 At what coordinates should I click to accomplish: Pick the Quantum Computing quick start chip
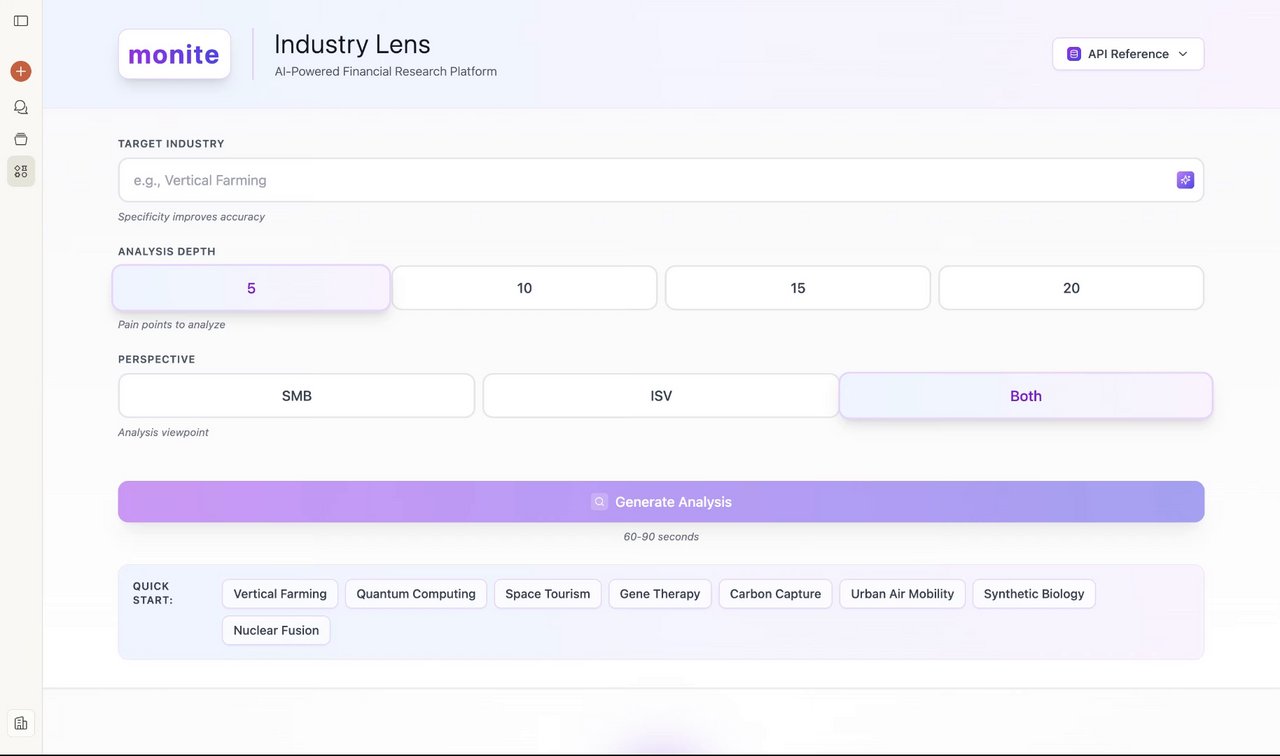pyautogui.click(x=416, y=594)
